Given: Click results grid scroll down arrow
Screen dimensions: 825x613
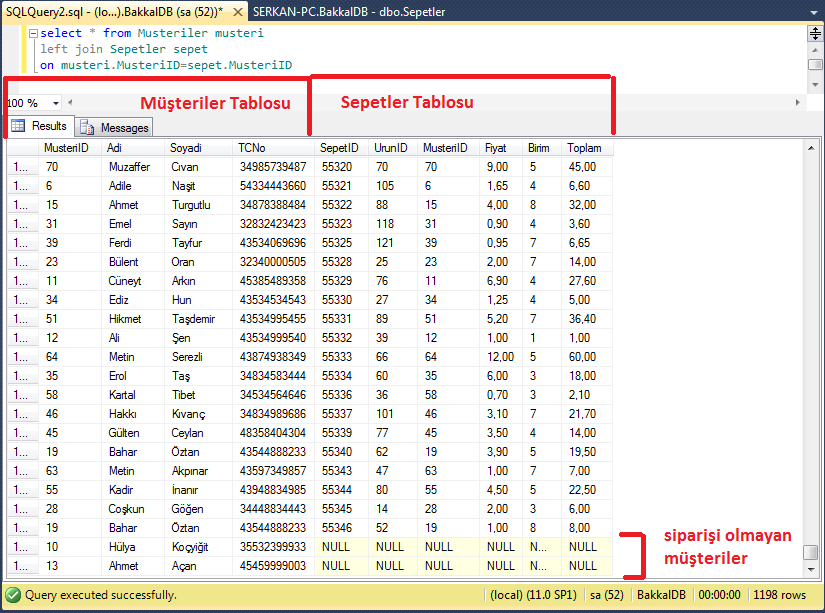Looking at the screenshot, I should point(811,569).
